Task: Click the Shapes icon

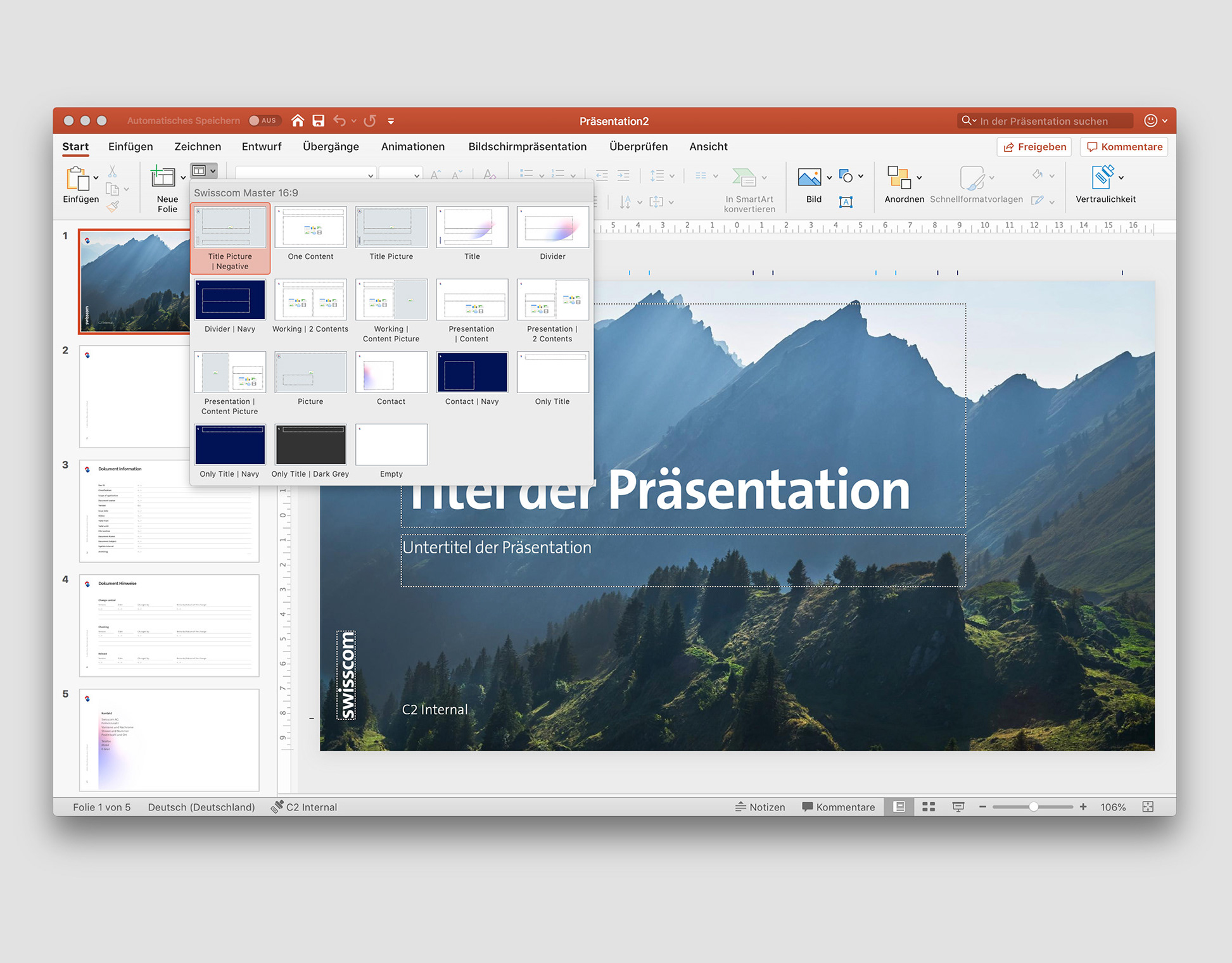Action: 846,176
